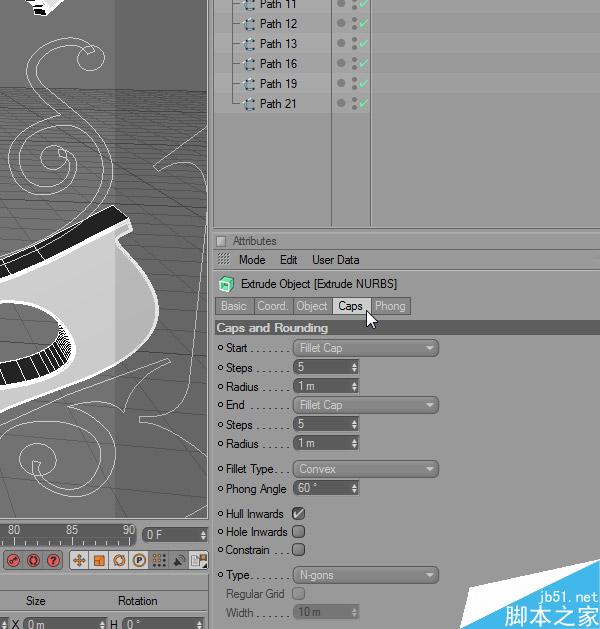Click the green checkmark in Path 16 row
The height and width of the screenshot is (629, 600).
tap(363, 63)
